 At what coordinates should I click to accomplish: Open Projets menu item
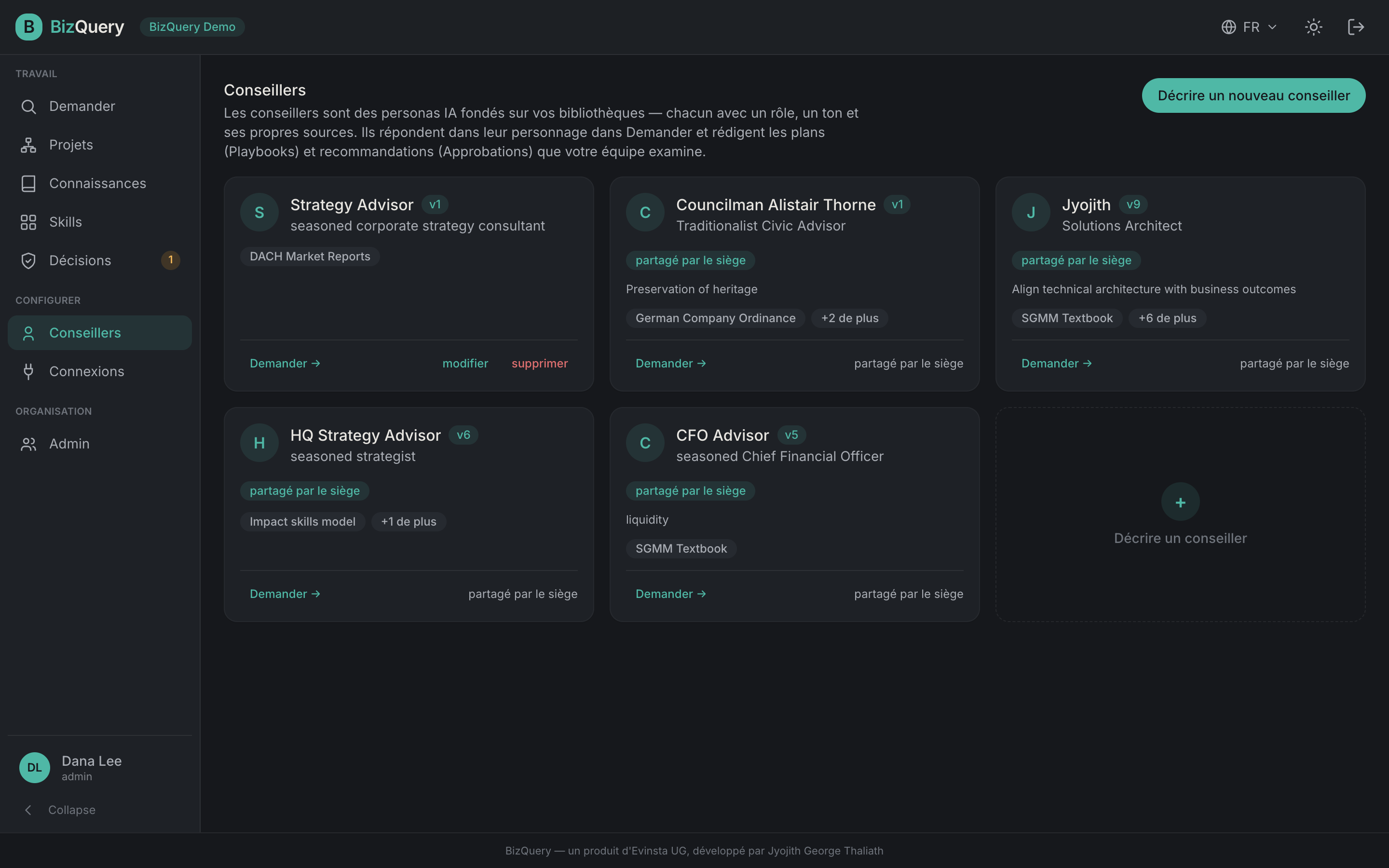point(100,145)
